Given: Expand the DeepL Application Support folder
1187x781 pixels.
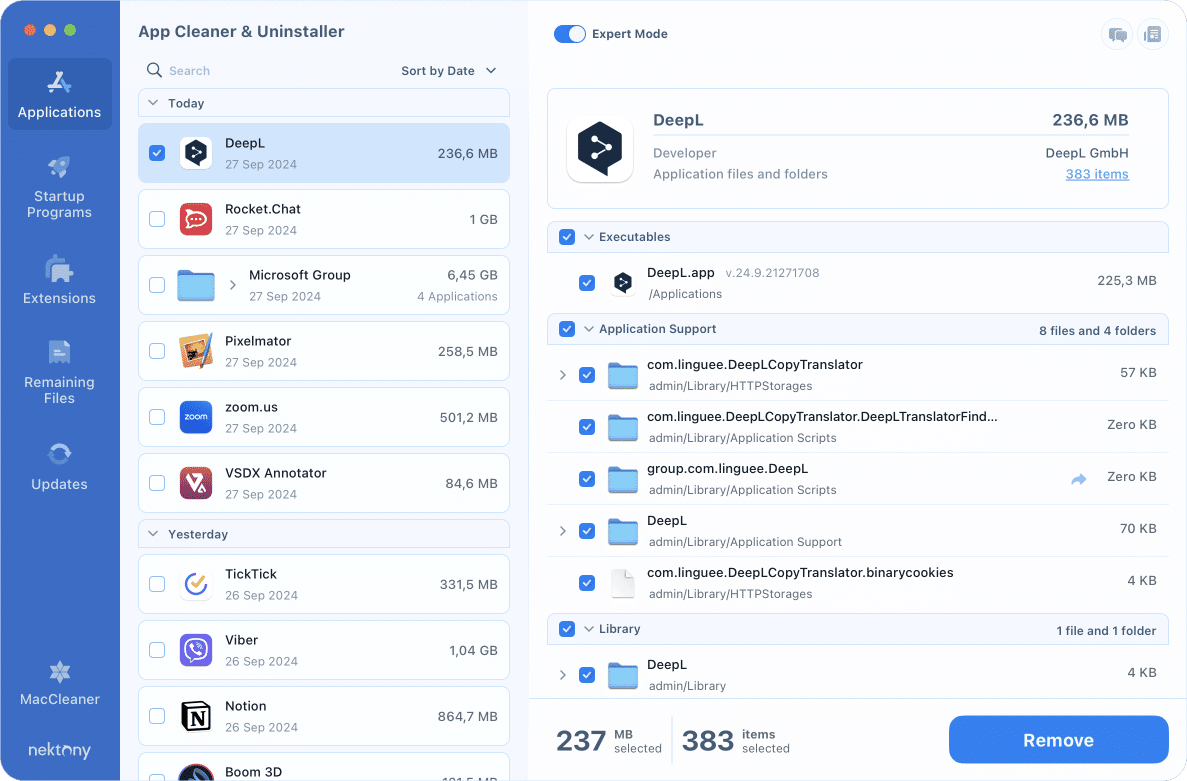Looking at the screenshot, I should [x=562, y=531].
